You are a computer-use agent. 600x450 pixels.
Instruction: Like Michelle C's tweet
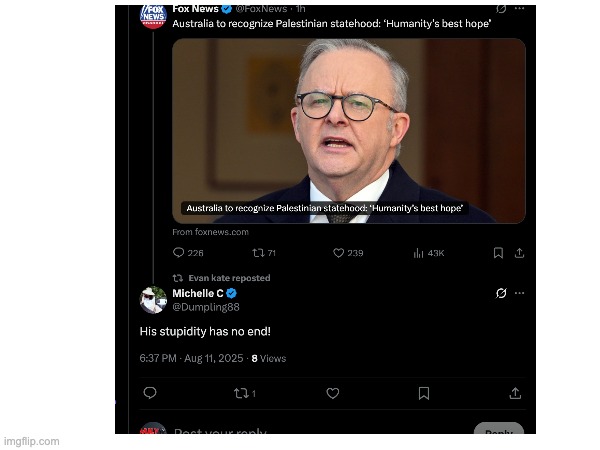[x=333, y=393]
